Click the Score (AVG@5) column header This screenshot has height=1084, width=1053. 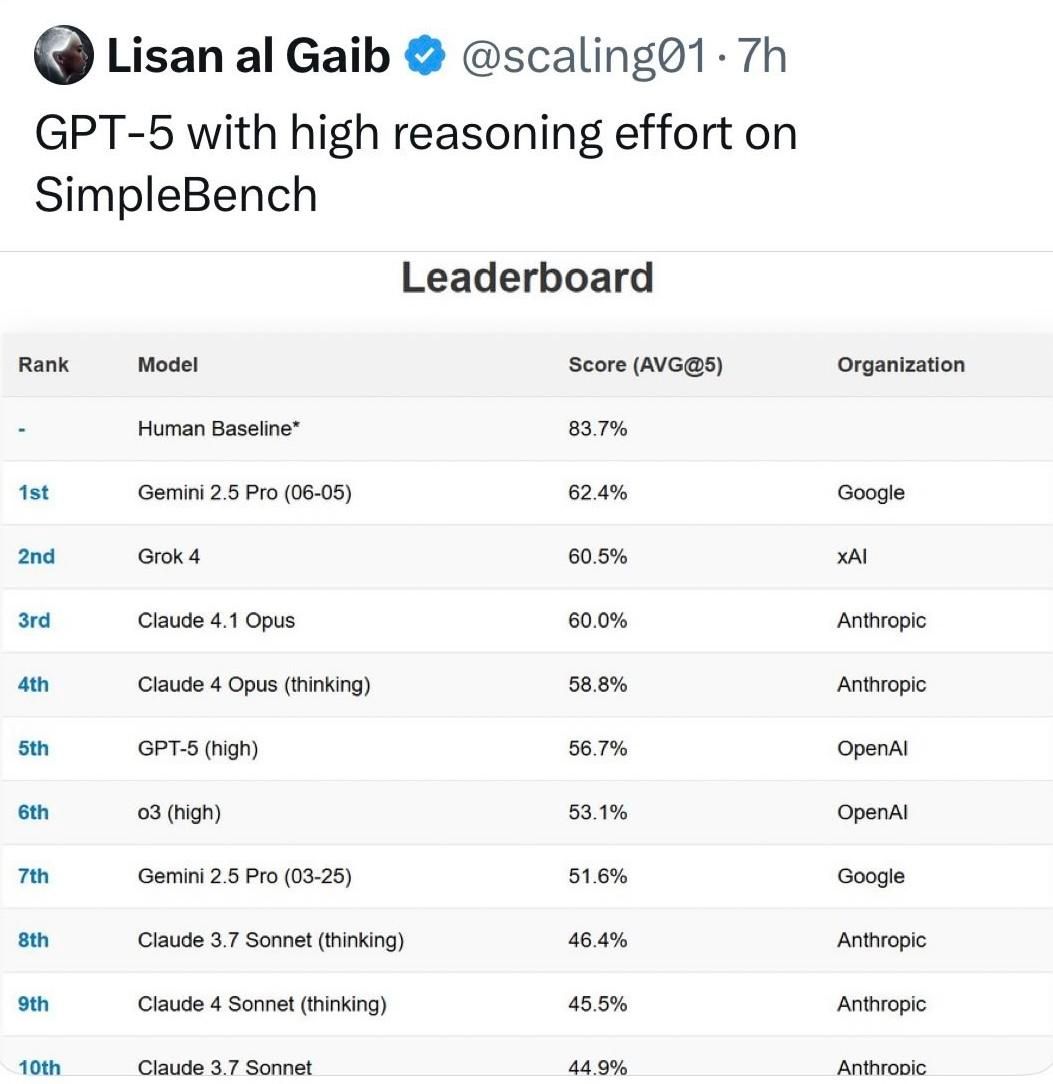(645, 365)
